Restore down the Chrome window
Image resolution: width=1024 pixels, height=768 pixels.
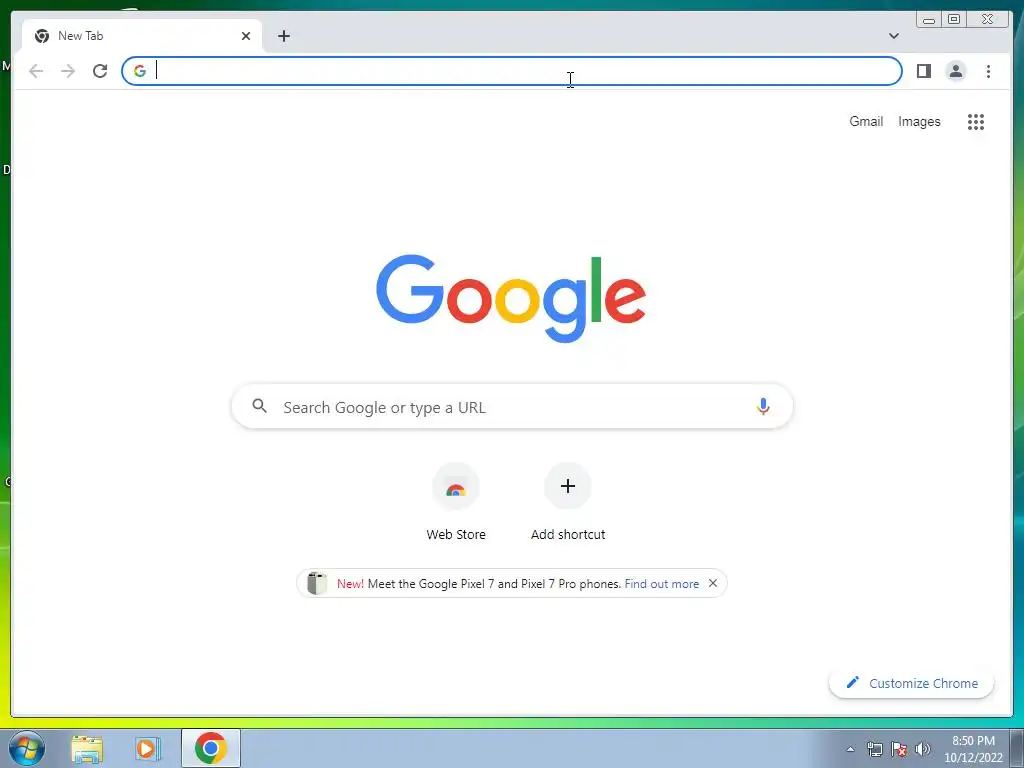[x=953, y=20]
